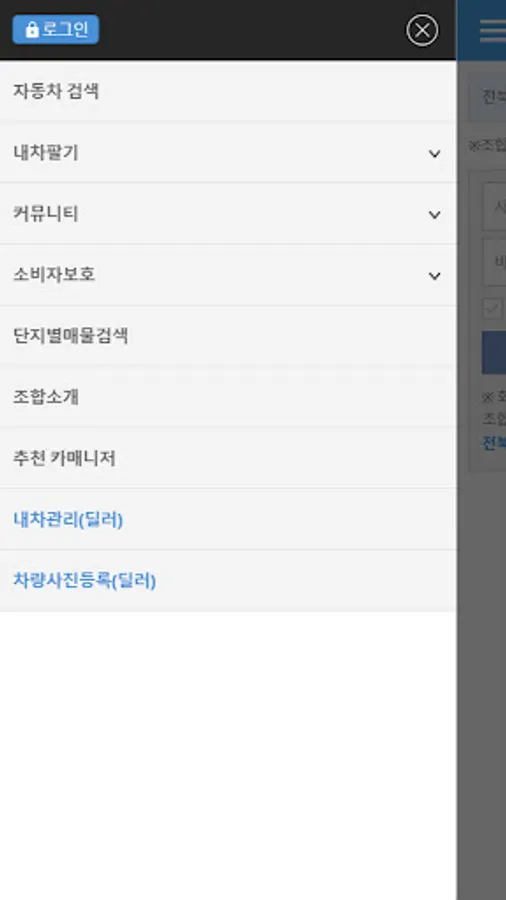Image resolution: width=506 pixels, height=900 pixels.
Task: Expand the 소비자보호 dropdown arrow
Action: coord(434,276)
